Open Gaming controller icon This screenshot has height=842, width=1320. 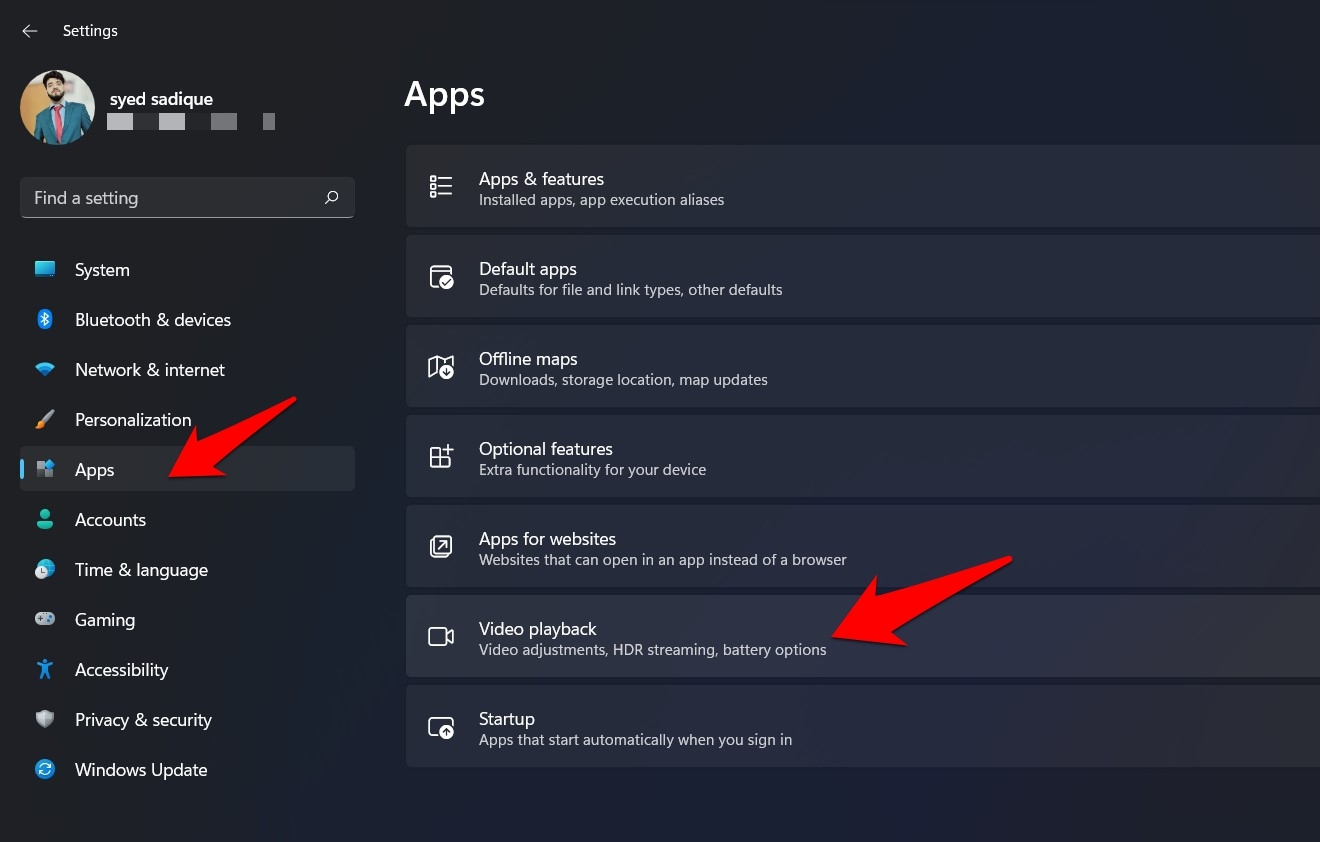45,620
